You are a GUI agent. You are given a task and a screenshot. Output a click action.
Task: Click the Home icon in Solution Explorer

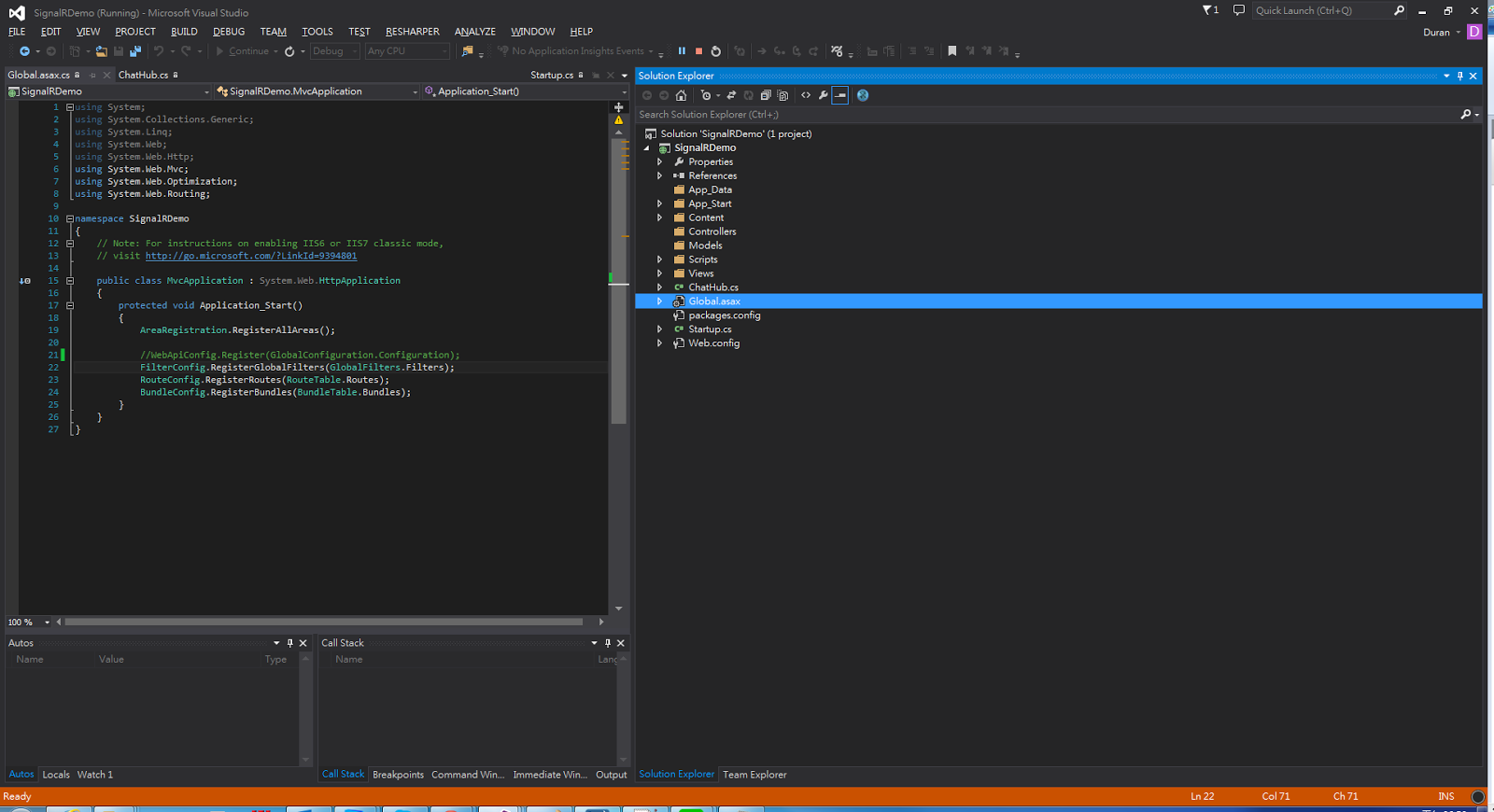tap(681, 95)
